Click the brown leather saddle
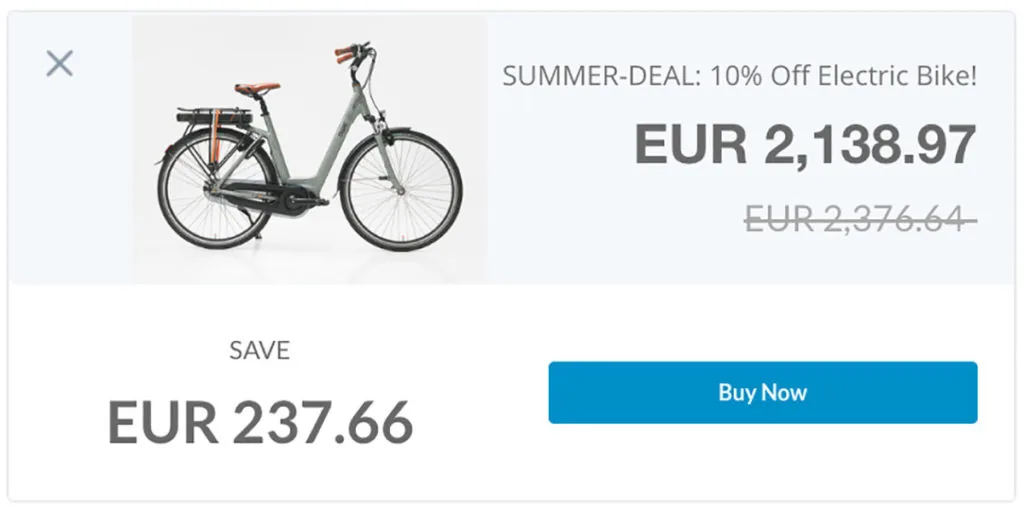Viewport: 1024px width, 509px height. 257,88
